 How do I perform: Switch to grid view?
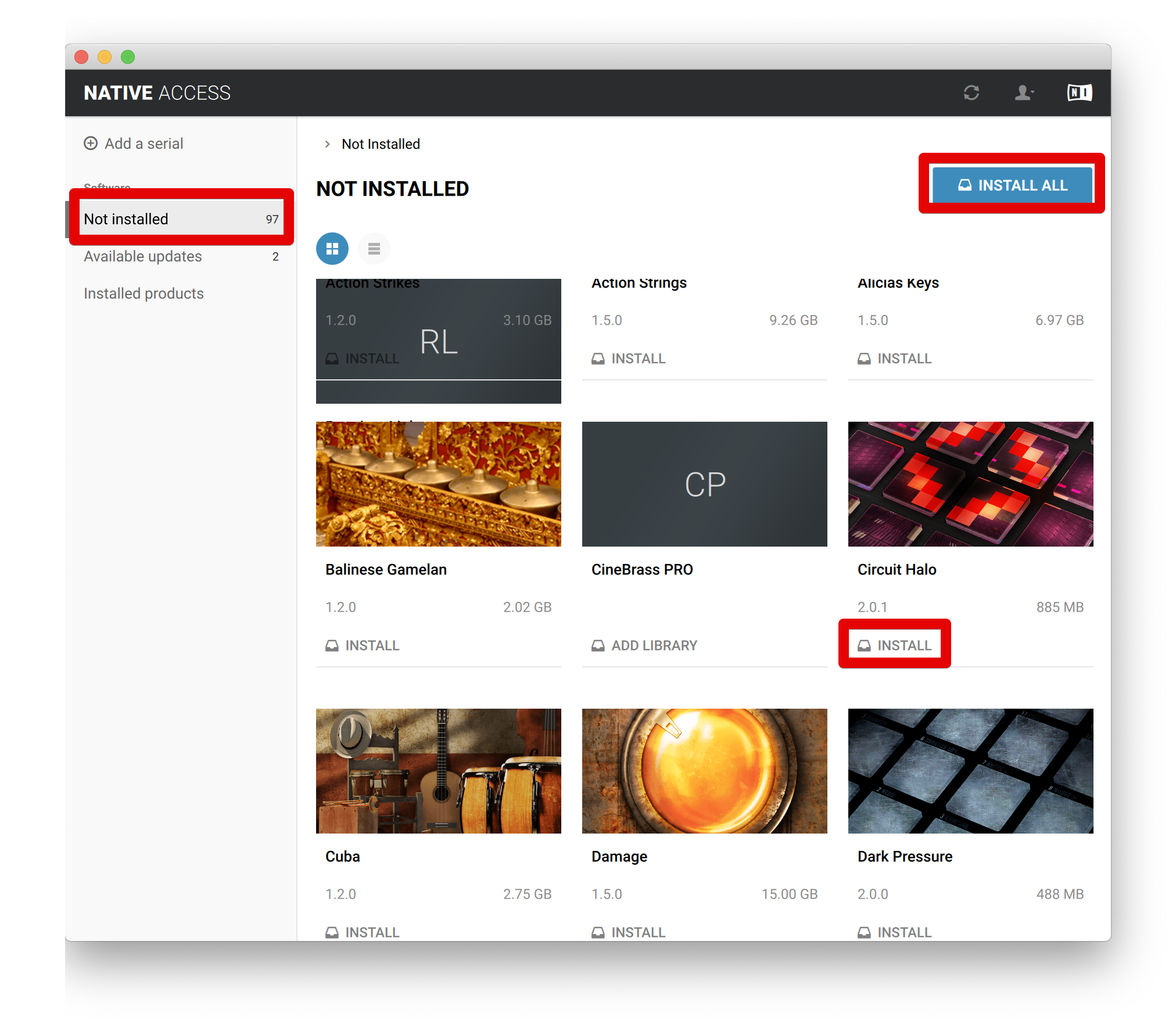coord(332,249)
